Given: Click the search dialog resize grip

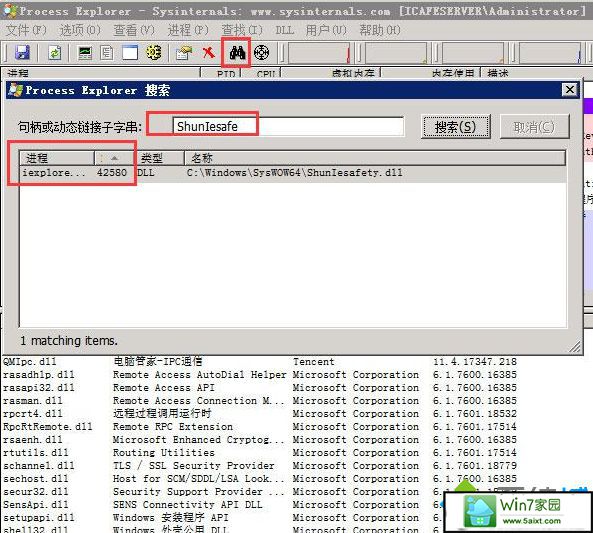Looking at the screenshot, I should pyautogui.click(x=575, y=347).
